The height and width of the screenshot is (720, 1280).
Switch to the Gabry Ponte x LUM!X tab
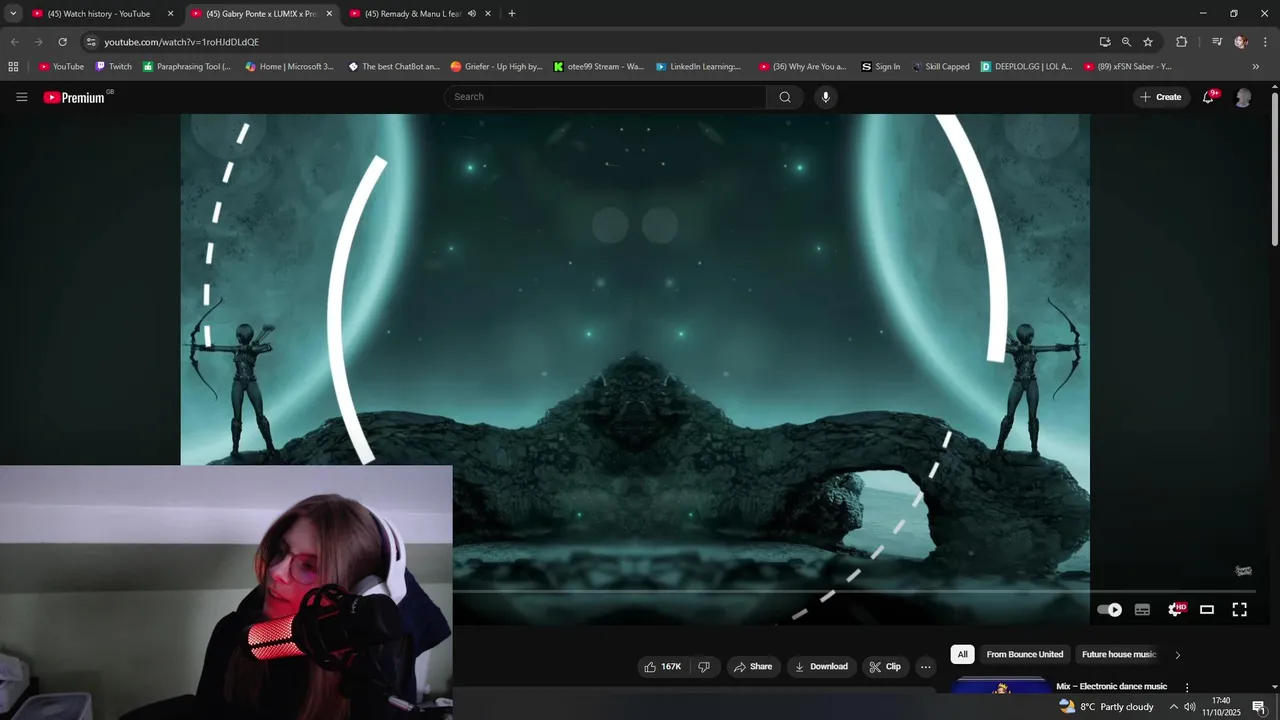tap(260, 14)
